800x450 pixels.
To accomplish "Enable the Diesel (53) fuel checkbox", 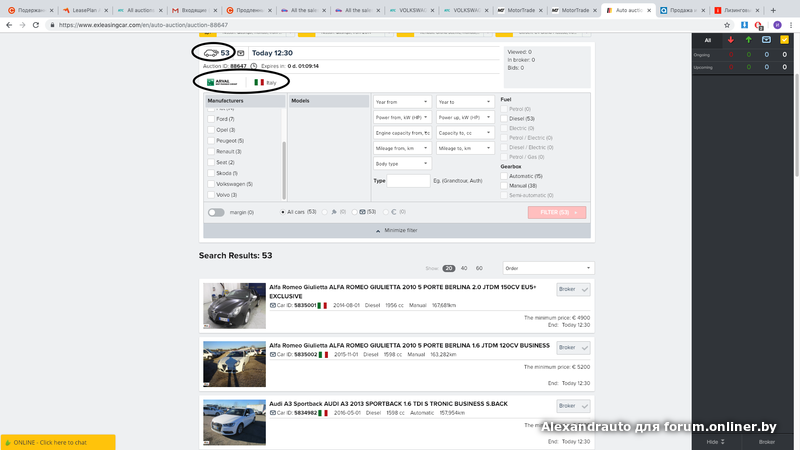I will pyautogui.click(x=504, y=118).
